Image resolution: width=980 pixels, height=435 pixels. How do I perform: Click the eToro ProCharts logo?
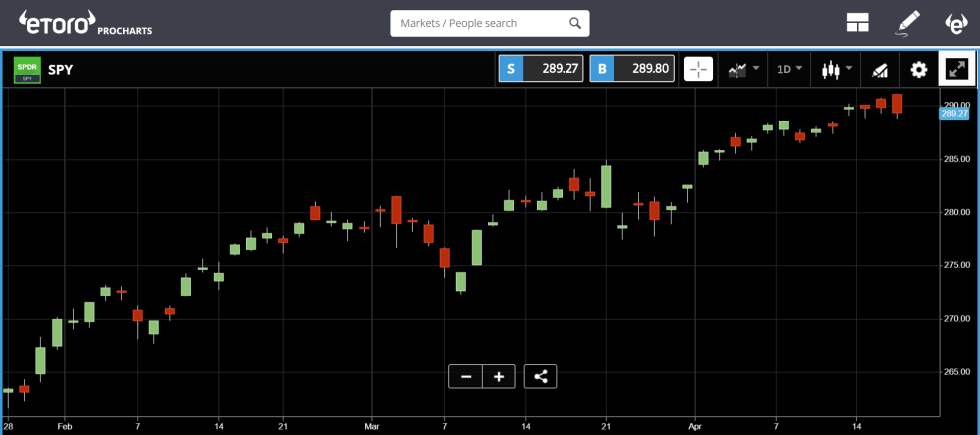coord(85,22)
